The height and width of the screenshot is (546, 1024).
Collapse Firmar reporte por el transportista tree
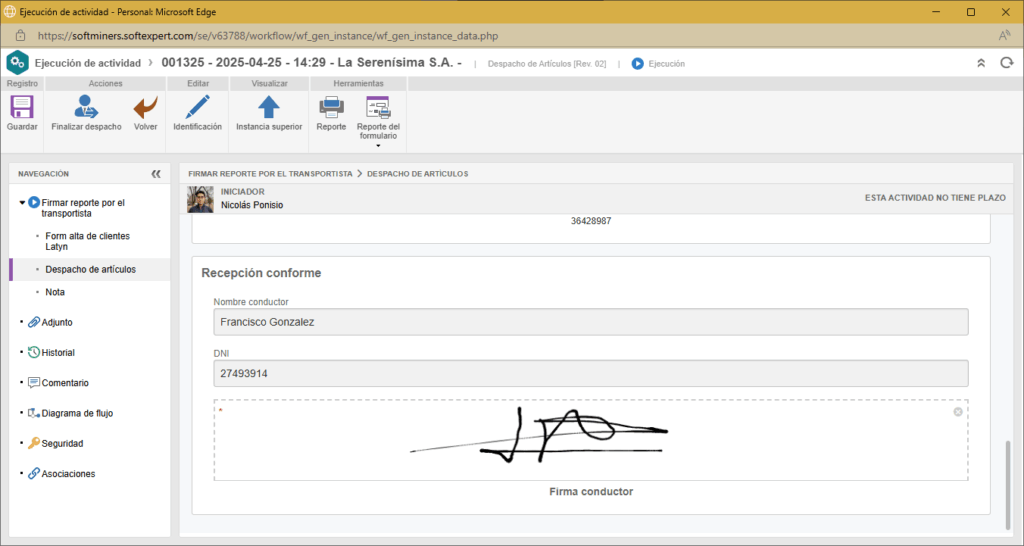pyautogui.click(x=22, y=202)
